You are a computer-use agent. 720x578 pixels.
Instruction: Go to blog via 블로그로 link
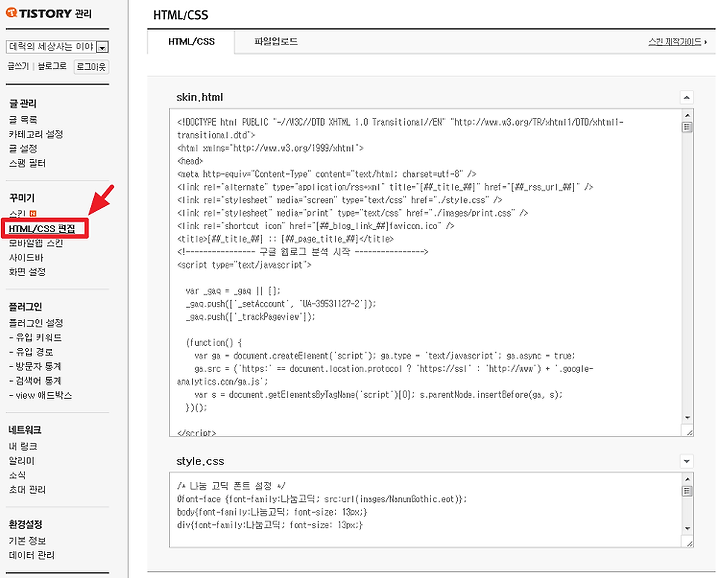point(52,66)
